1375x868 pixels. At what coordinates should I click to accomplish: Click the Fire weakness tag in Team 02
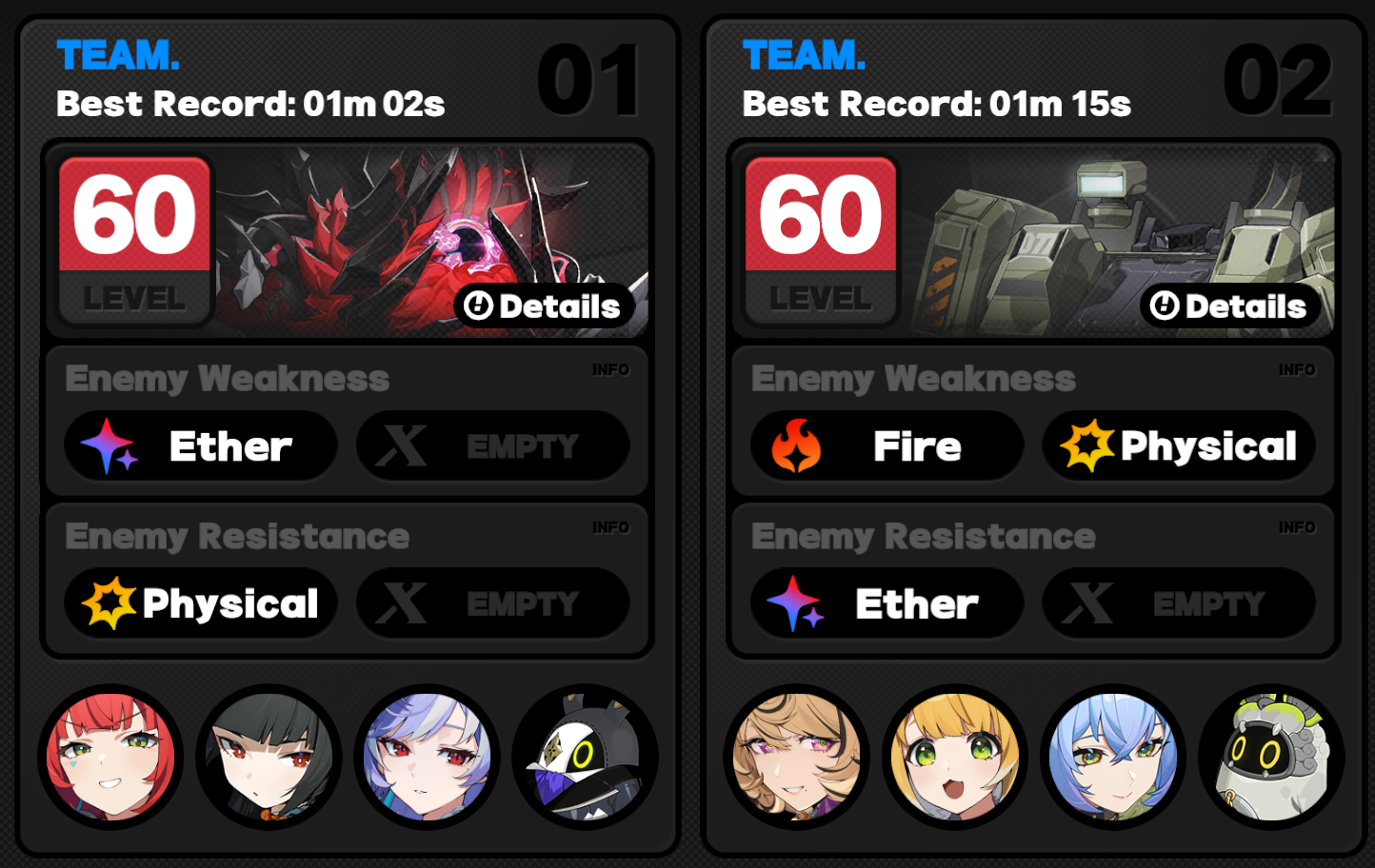[887, 445]
